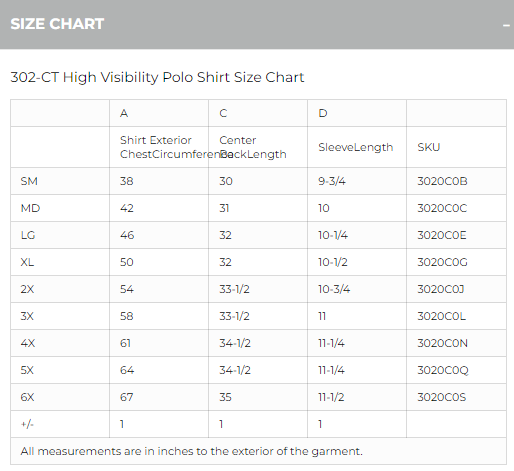Collapse the Size Chart section with minus icon

tap(506, 25)
